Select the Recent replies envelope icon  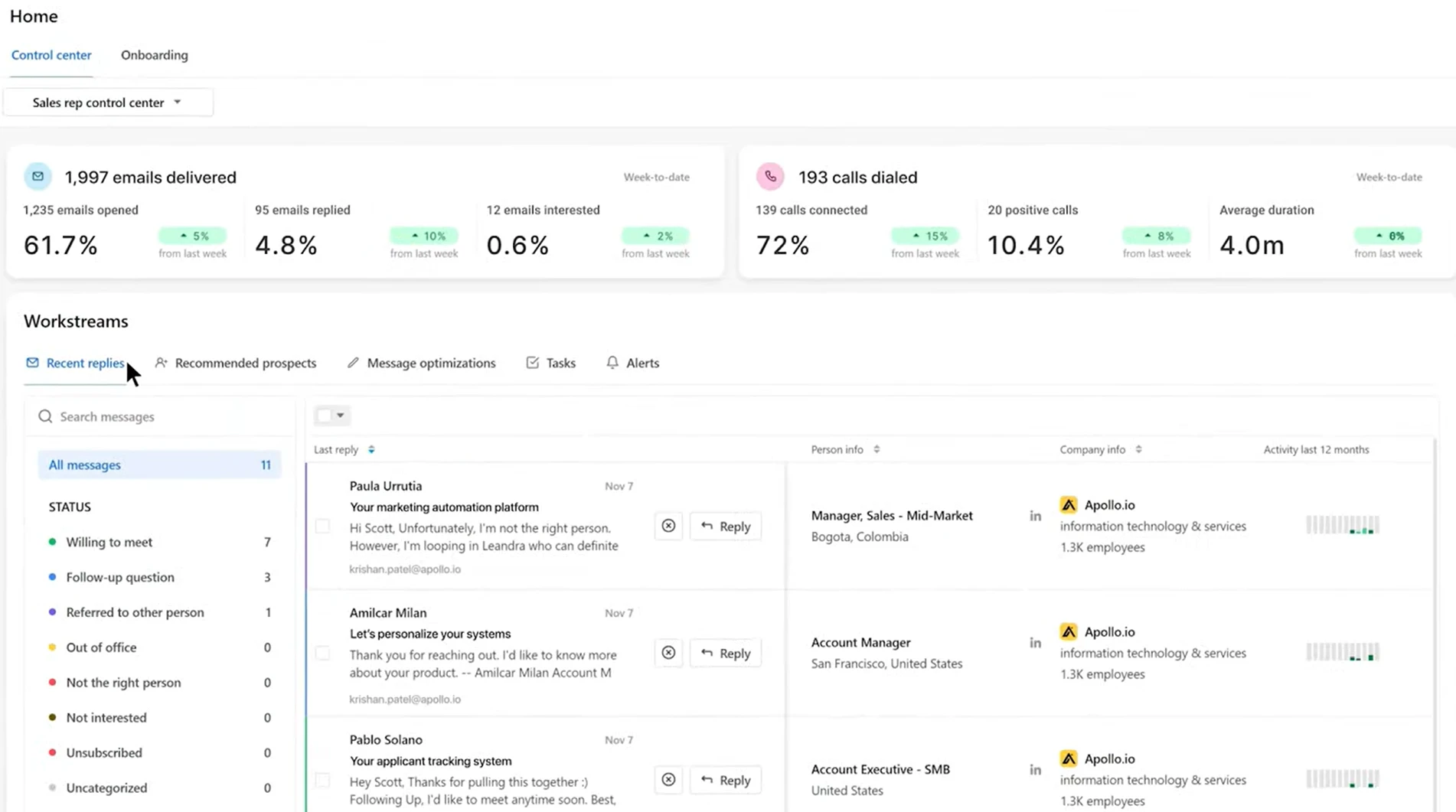(31, 363)
